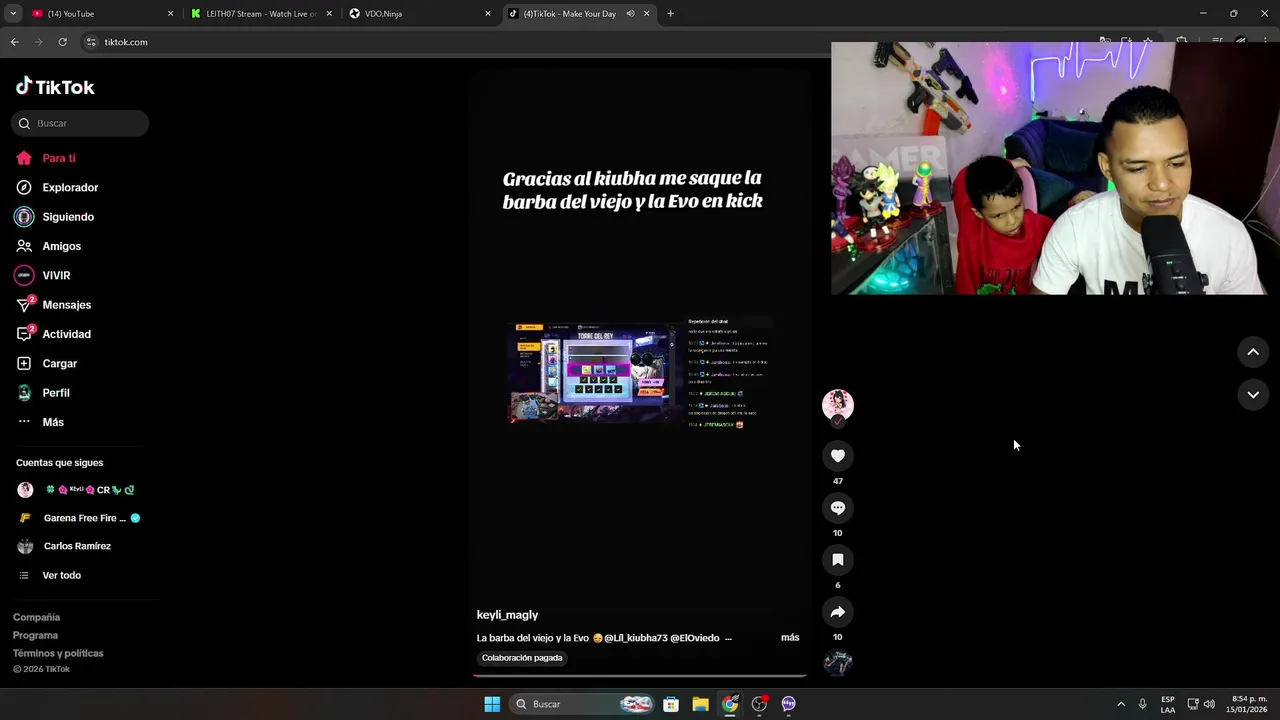The width and height of the screenshot is (1280, 720).
Task: Open the video comments
Action: [838, 508]
